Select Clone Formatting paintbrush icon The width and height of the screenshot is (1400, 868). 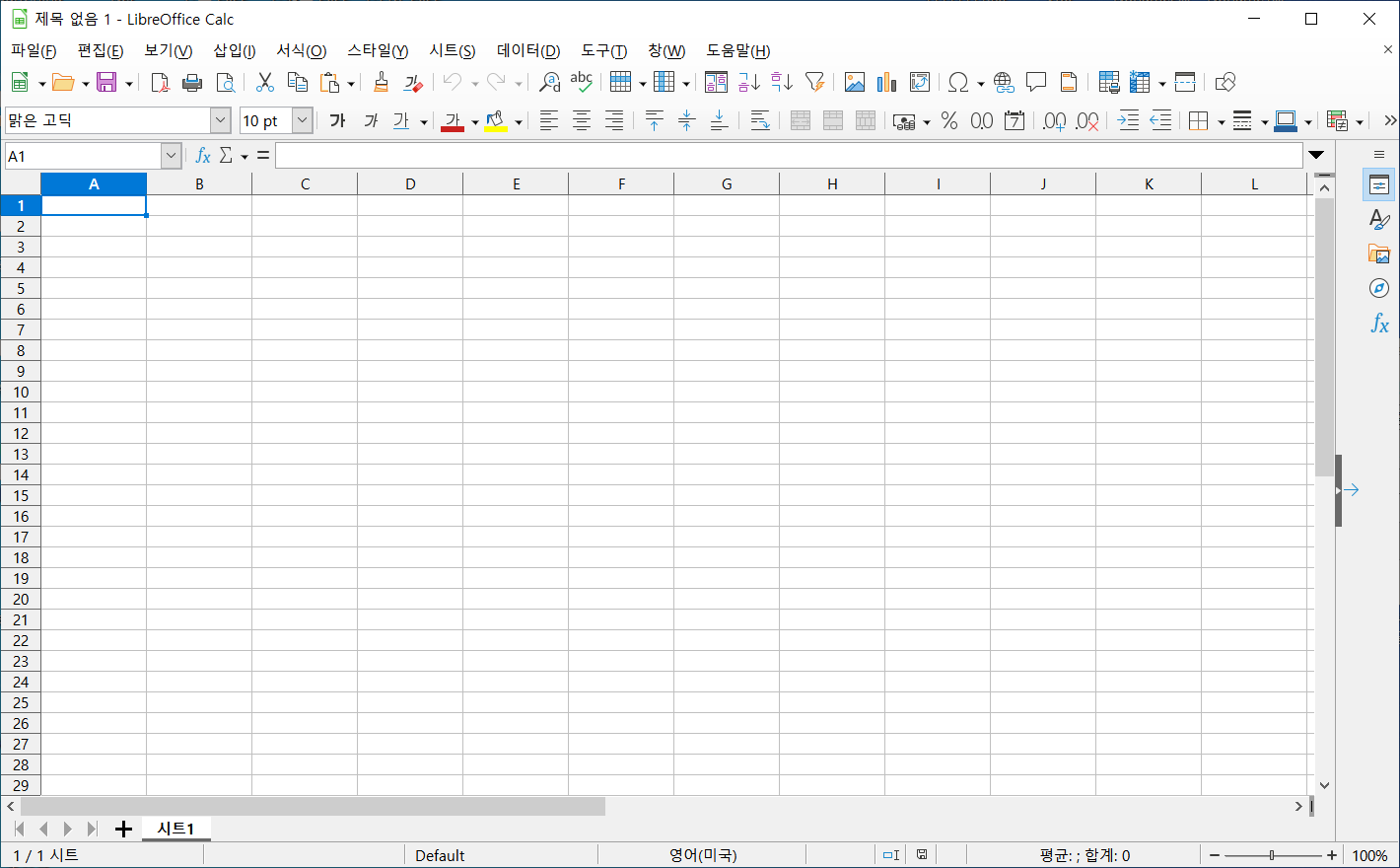381,83
